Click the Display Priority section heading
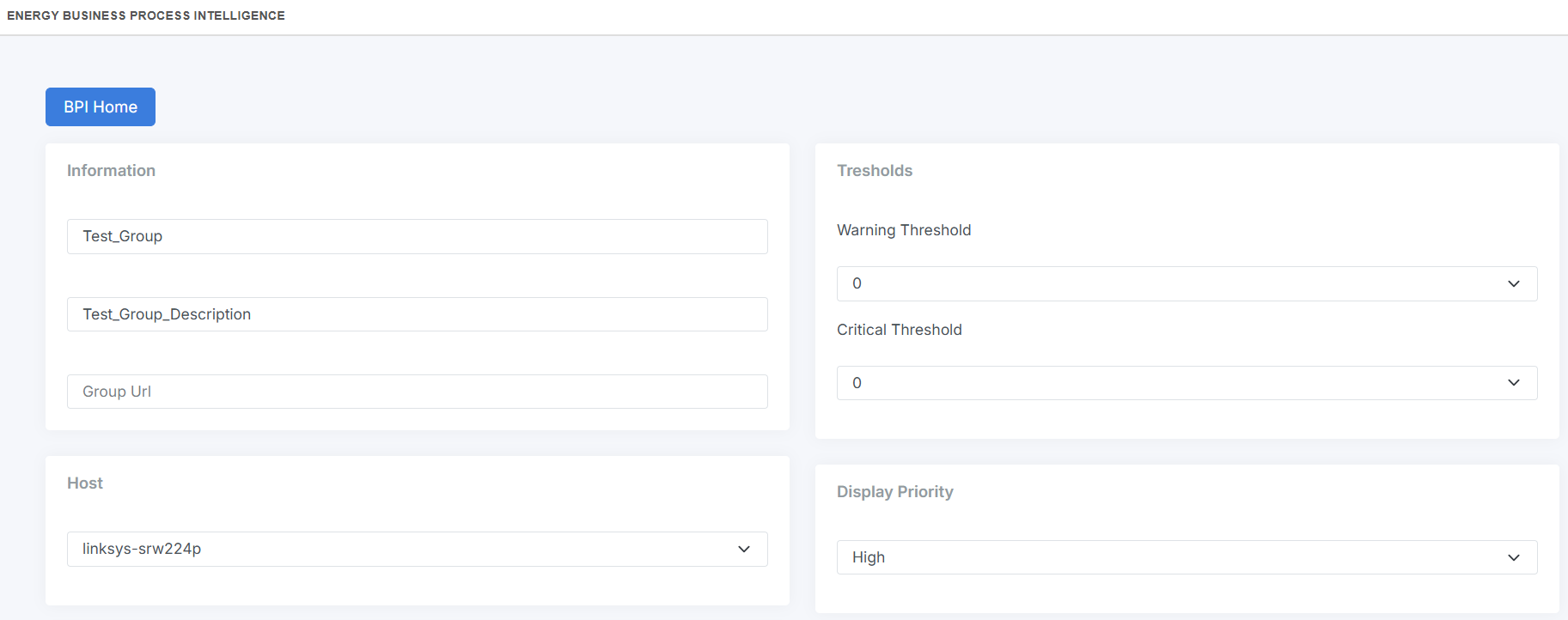Screen dimensions: 1568x620 [894, 492]
